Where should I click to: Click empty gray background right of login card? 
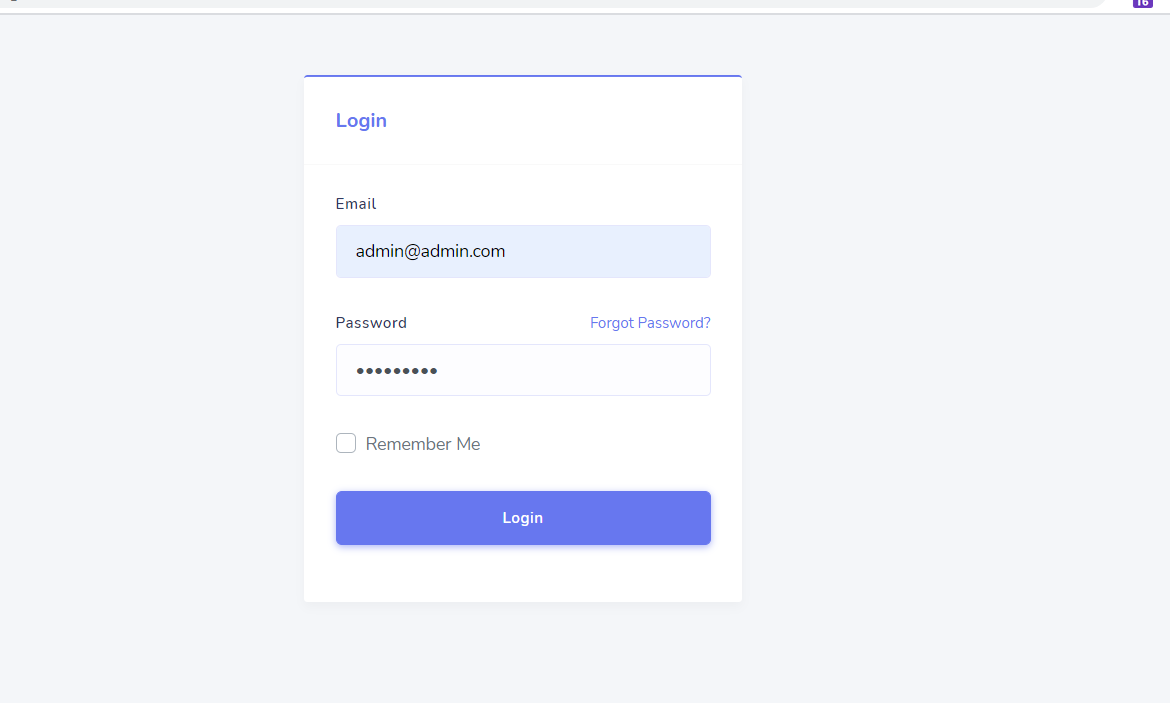(950, 350)
